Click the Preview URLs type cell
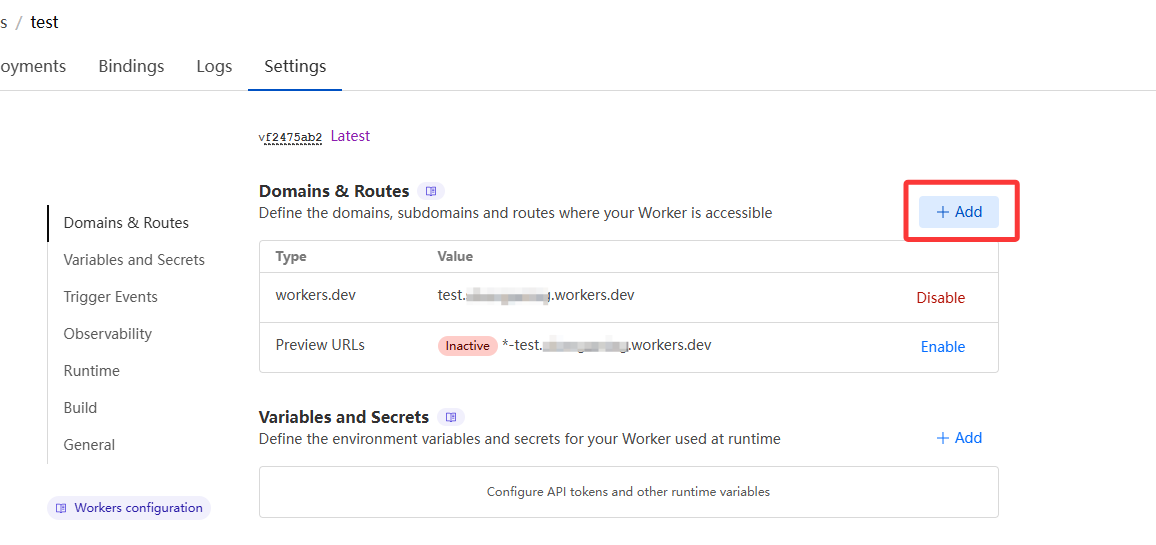The width and height of the screenshot is (1156, 545). pyautogui.click(x=320, y=344)
